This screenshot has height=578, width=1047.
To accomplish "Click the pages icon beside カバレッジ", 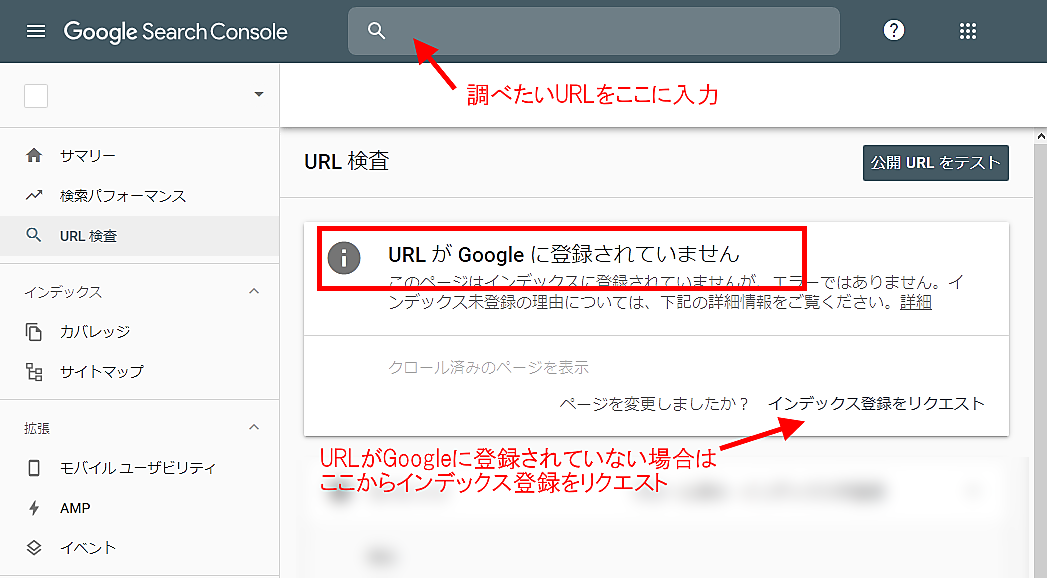I will pos(34,332).
